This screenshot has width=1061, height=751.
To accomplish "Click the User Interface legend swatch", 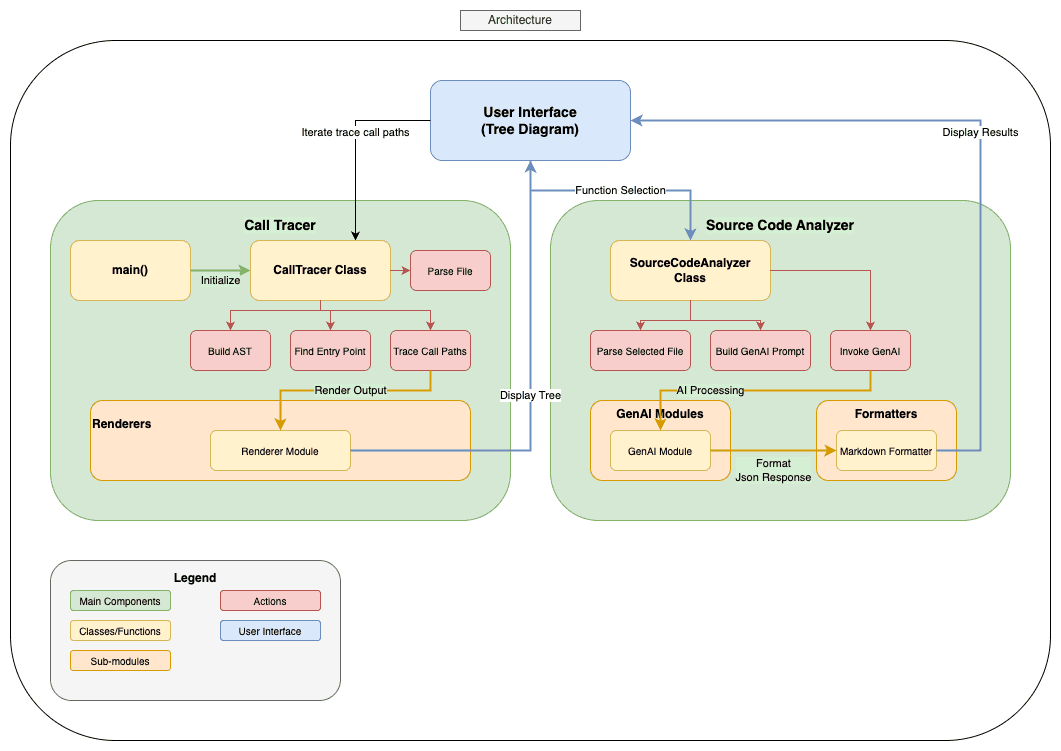I will tap(271, 631).
